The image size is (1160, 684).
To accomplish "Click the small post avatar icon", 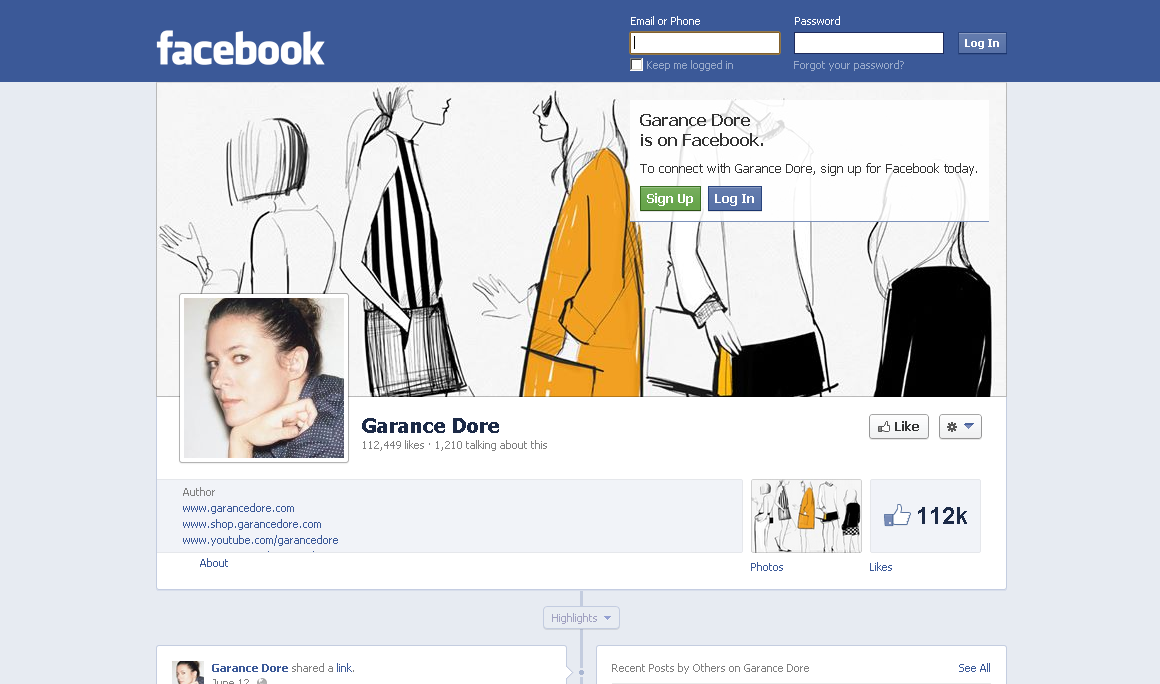I will pyautogui.click(x=187, y=672).
